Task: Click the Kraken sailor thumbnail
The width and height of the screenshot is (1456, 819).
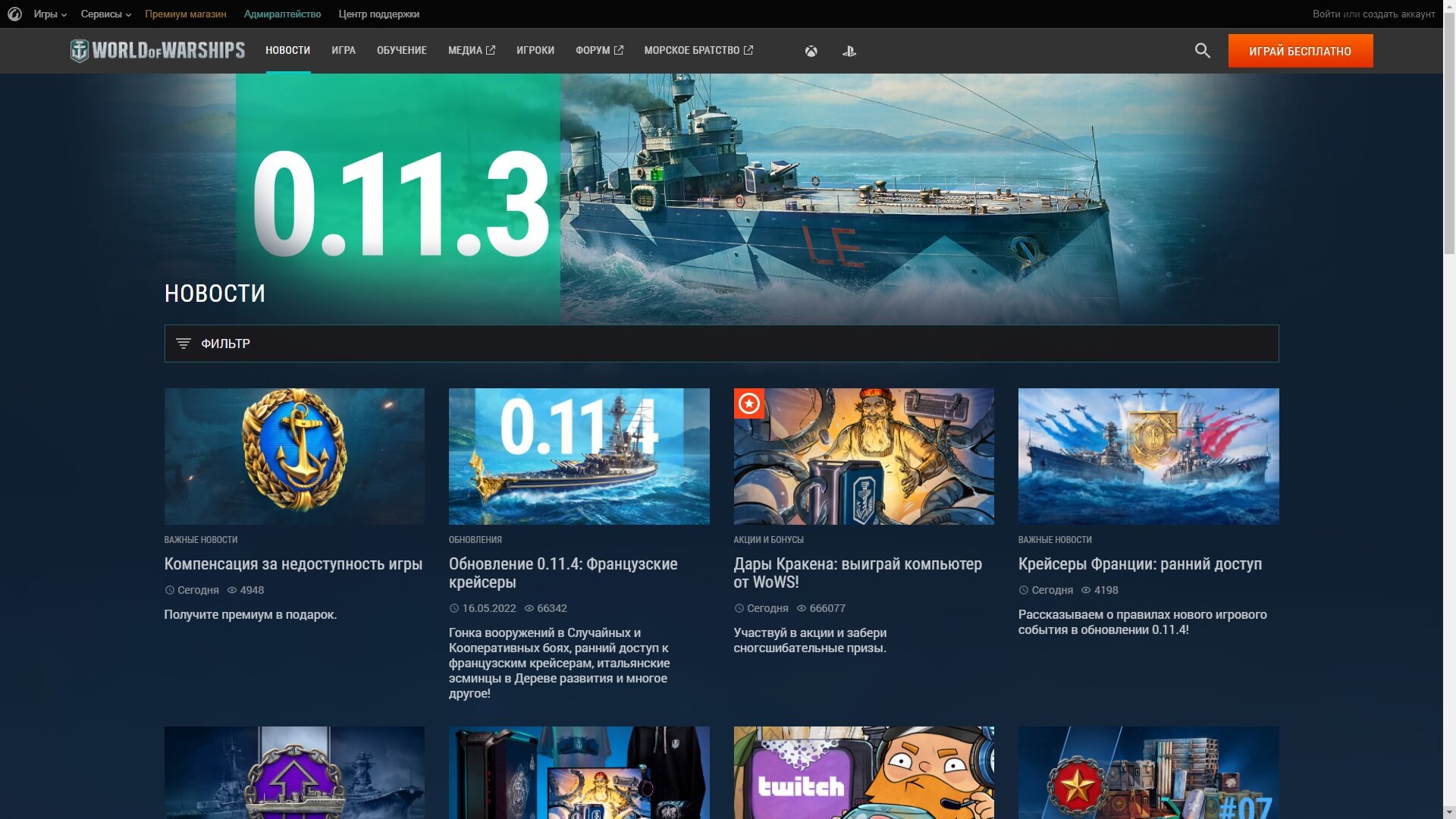Action: [x=864, y=457]
